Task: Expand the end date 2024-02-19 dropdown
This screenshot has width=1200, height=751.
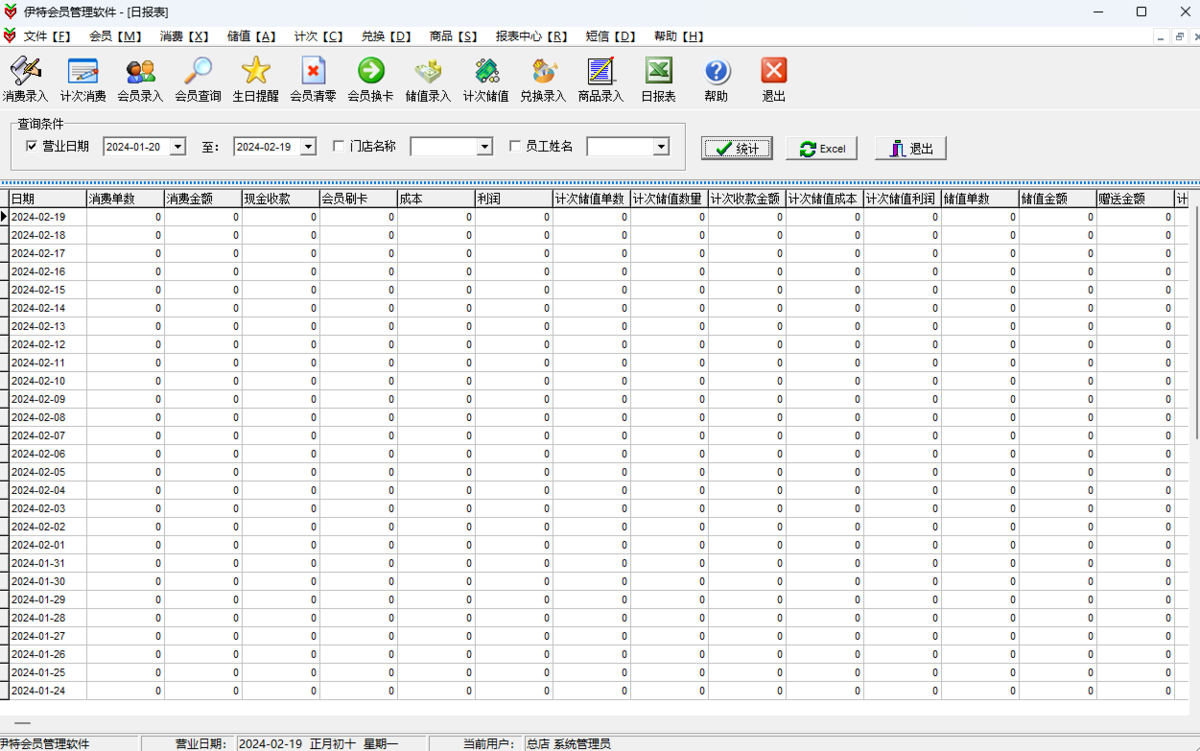Action: point(308,147)
